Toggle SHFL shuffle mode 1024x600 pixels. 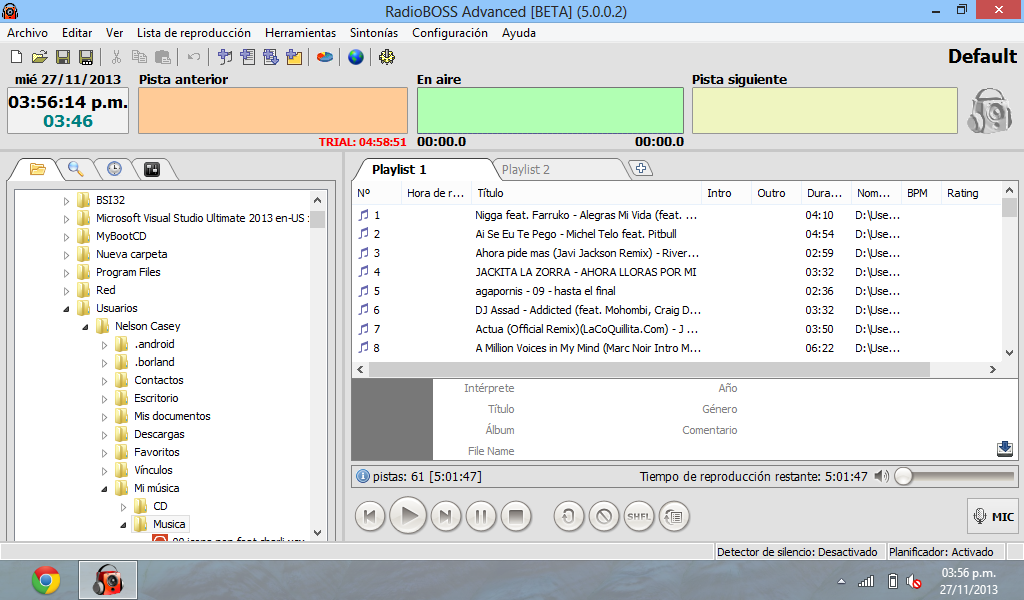point(639,517)
